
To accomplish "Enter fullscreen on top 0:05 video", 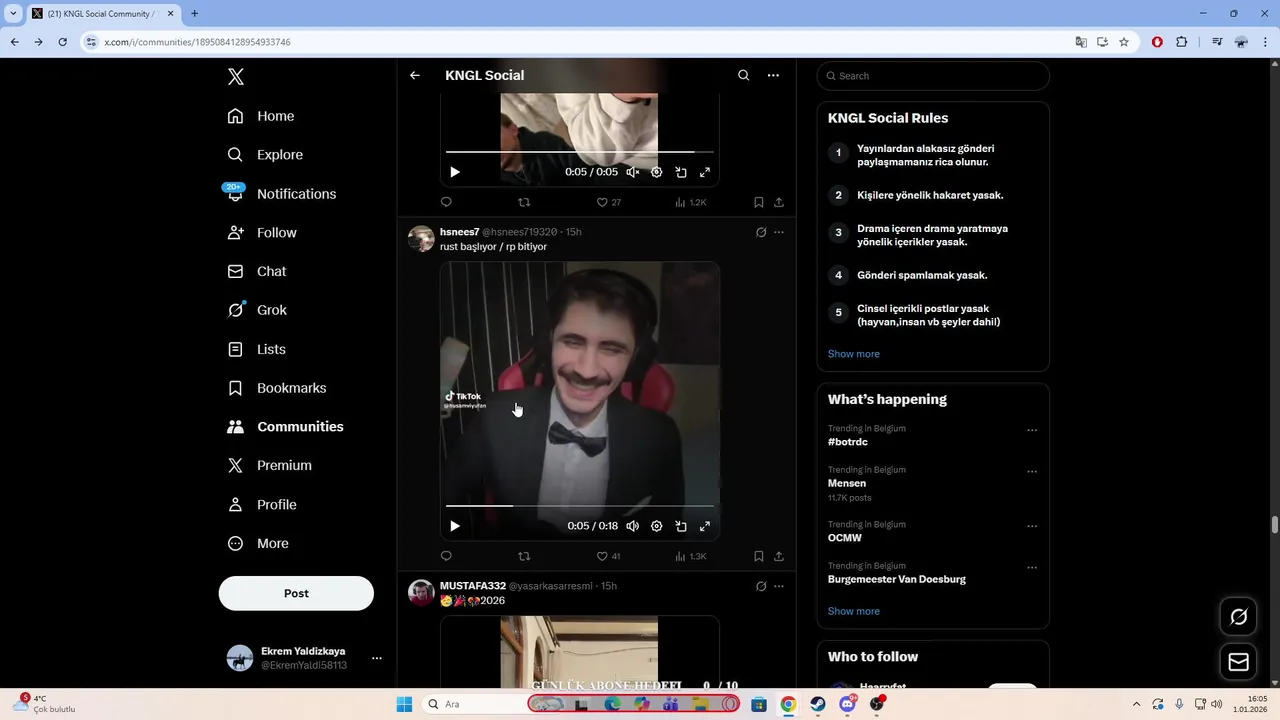I will tap(705, 172).
